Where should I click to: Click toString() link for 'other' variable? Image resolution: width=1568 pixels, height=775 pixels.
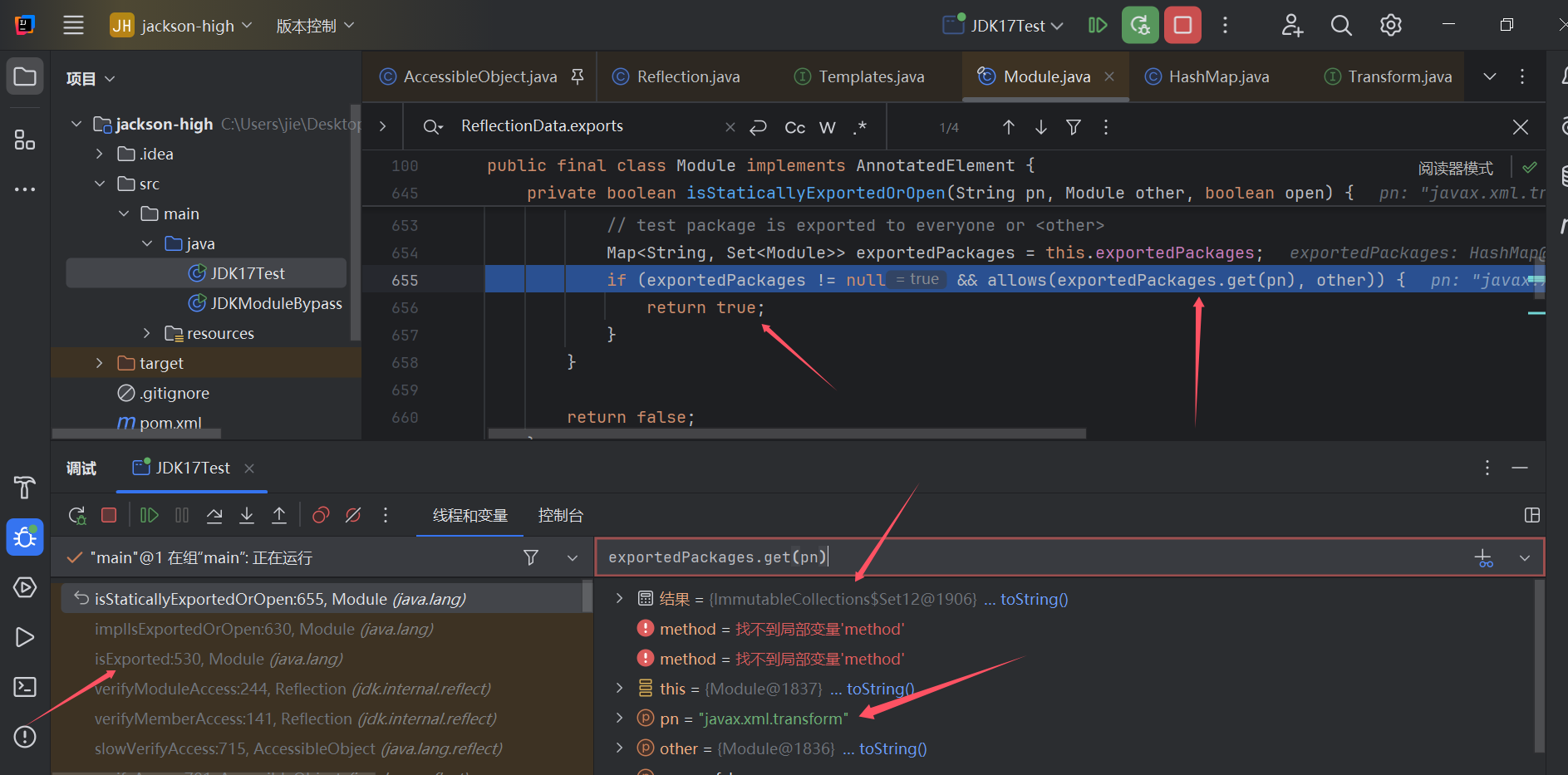[892, 748]
